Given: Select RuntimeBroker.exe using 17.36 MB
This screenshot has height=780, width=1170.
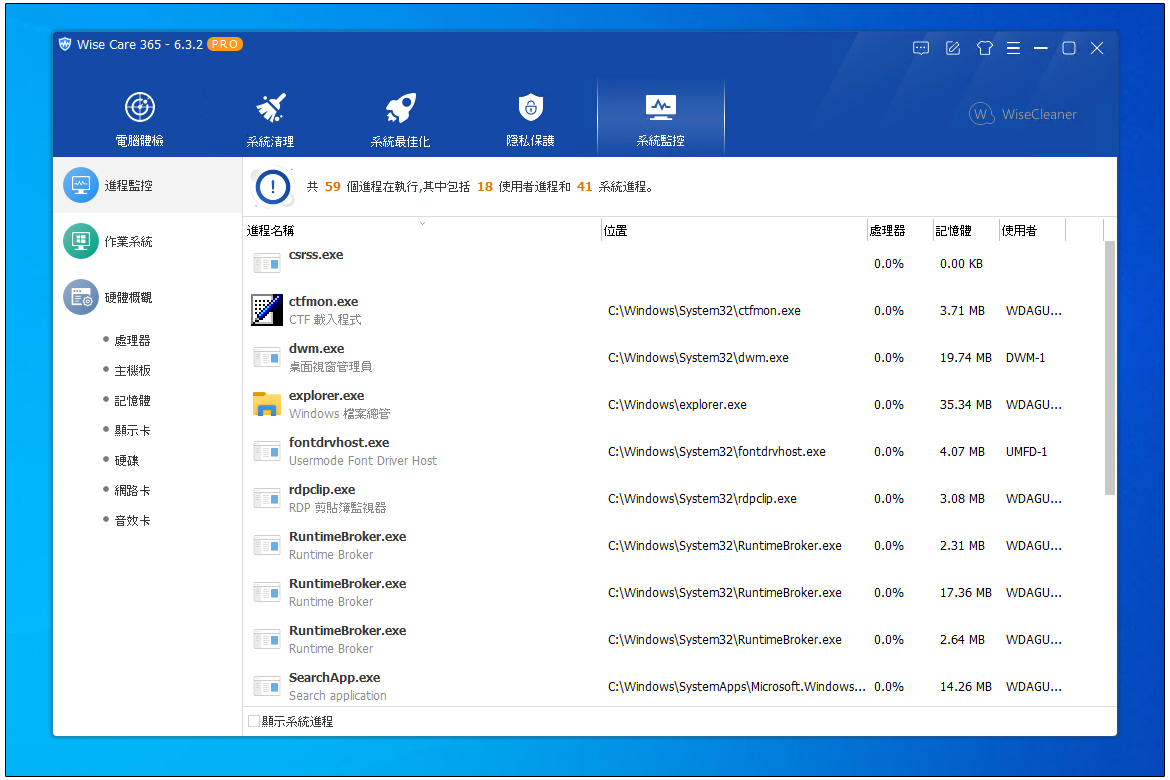Looking at the screenshot, I should pos(347,584).
